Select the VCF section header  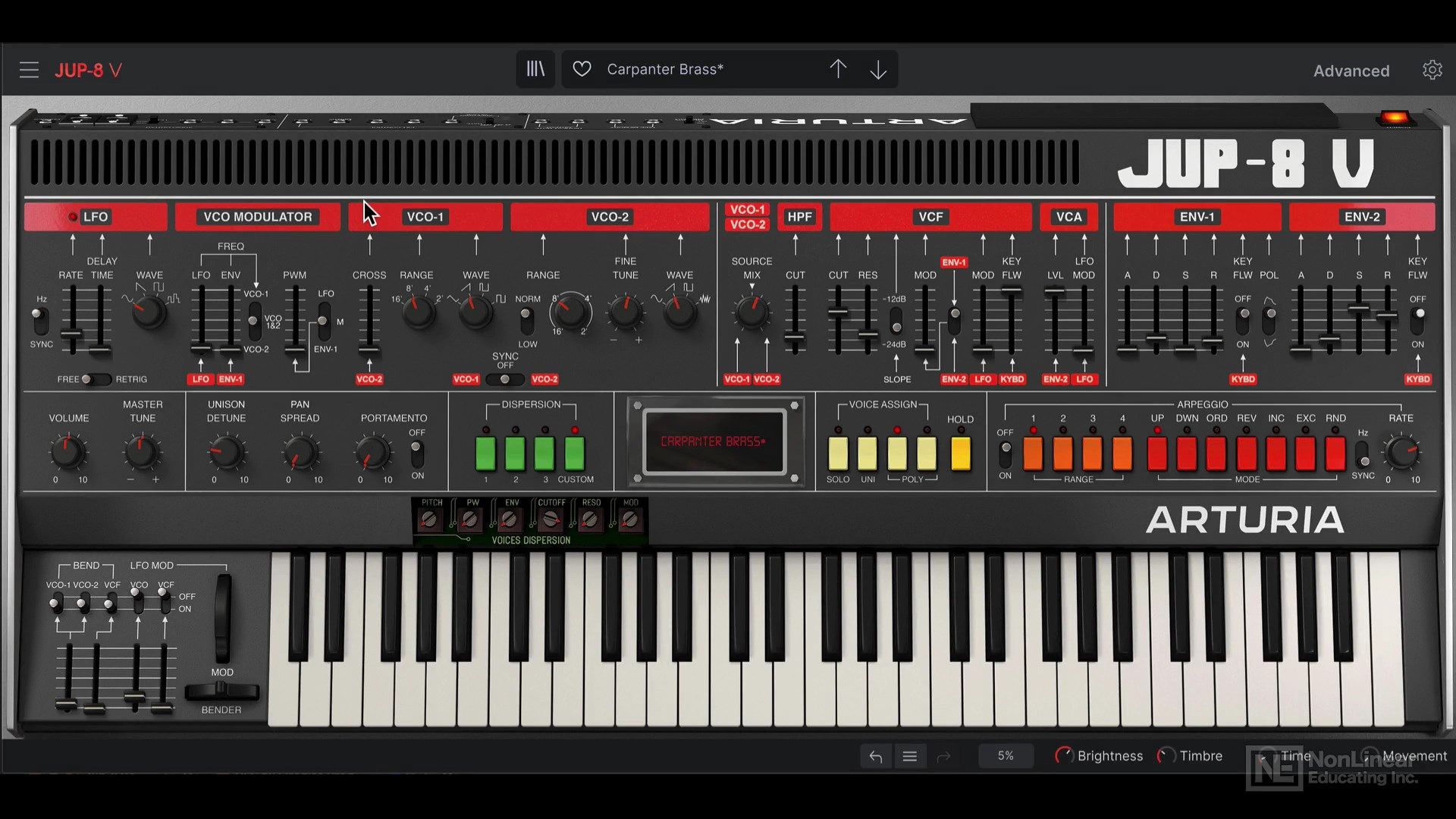pos(931,217)
